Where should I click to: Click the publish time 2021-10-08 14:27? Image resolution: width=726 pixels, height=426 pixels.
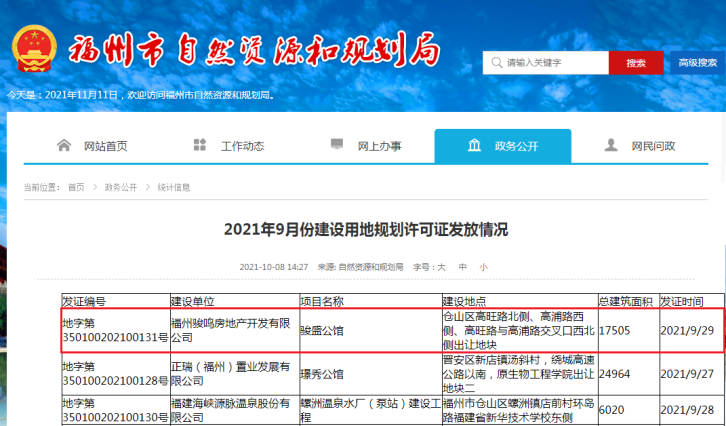(x=274, y=267)
